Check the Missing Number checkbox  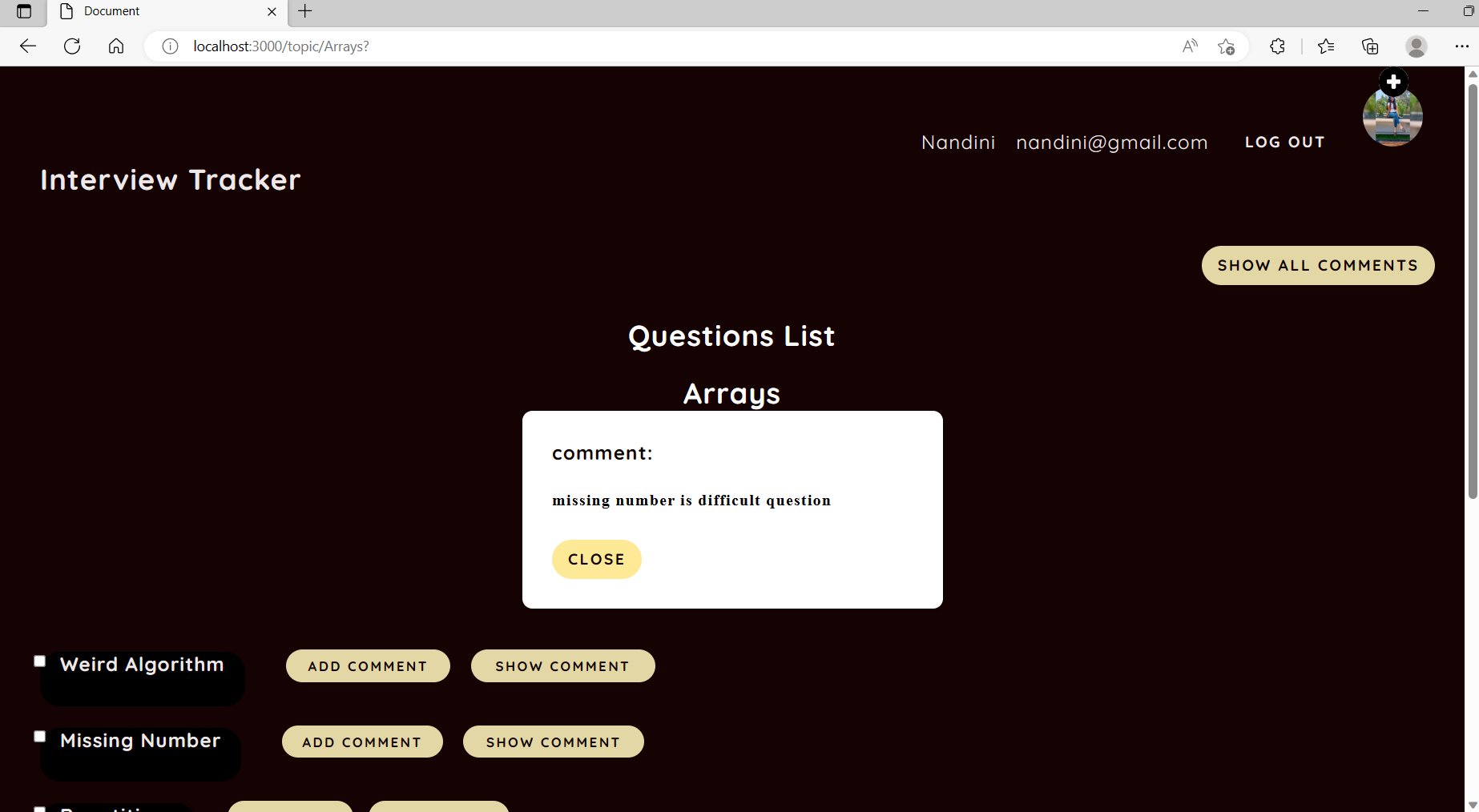point(39,736)
